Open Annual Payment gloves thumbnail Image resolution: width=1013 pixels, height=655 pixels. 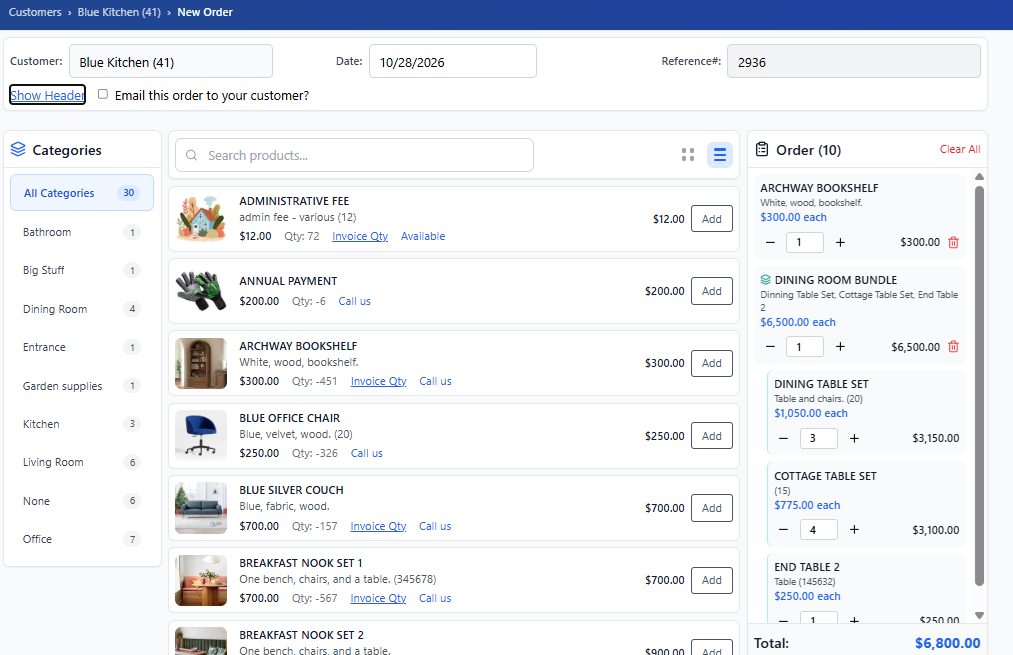point(201,291)
